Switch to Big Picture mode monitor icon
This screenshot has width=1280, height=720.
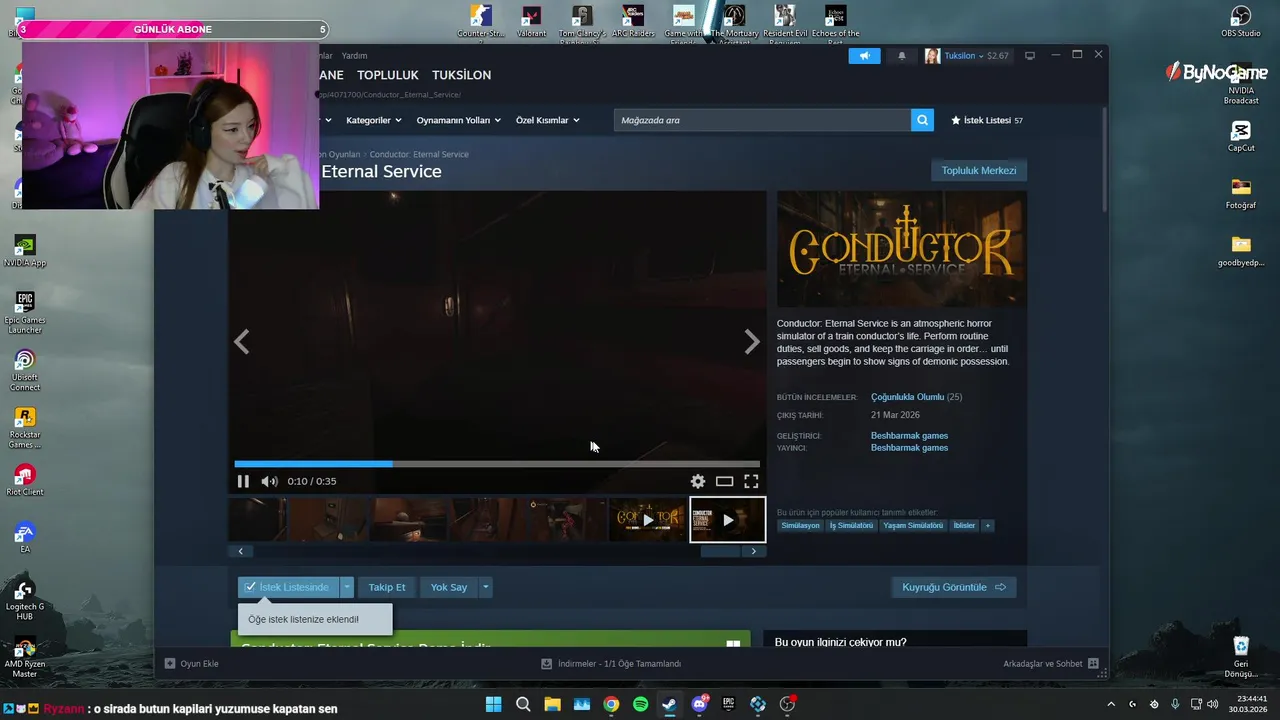point(1030,56)
